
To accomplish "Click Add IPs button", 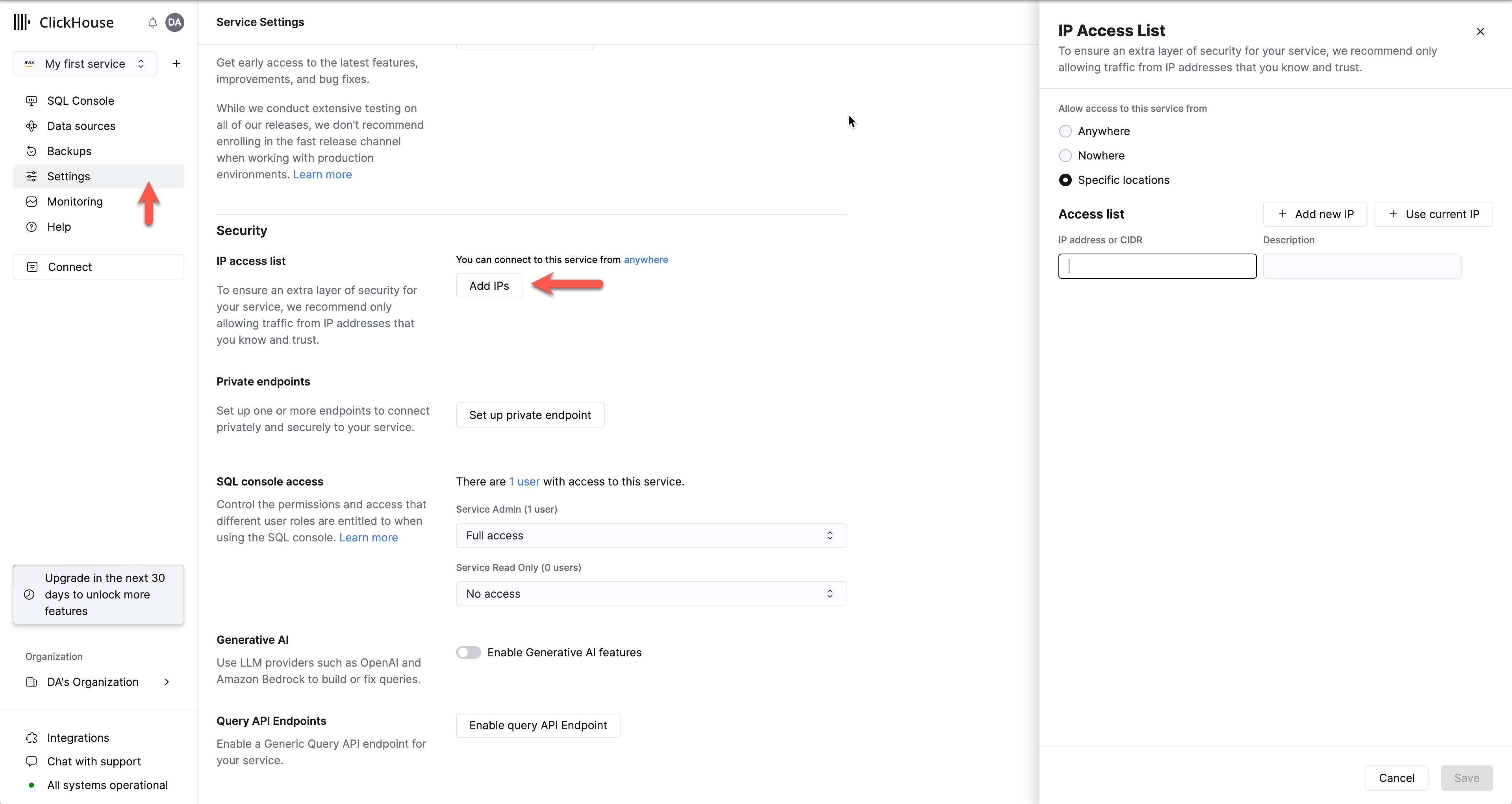I will click(490, 286).
